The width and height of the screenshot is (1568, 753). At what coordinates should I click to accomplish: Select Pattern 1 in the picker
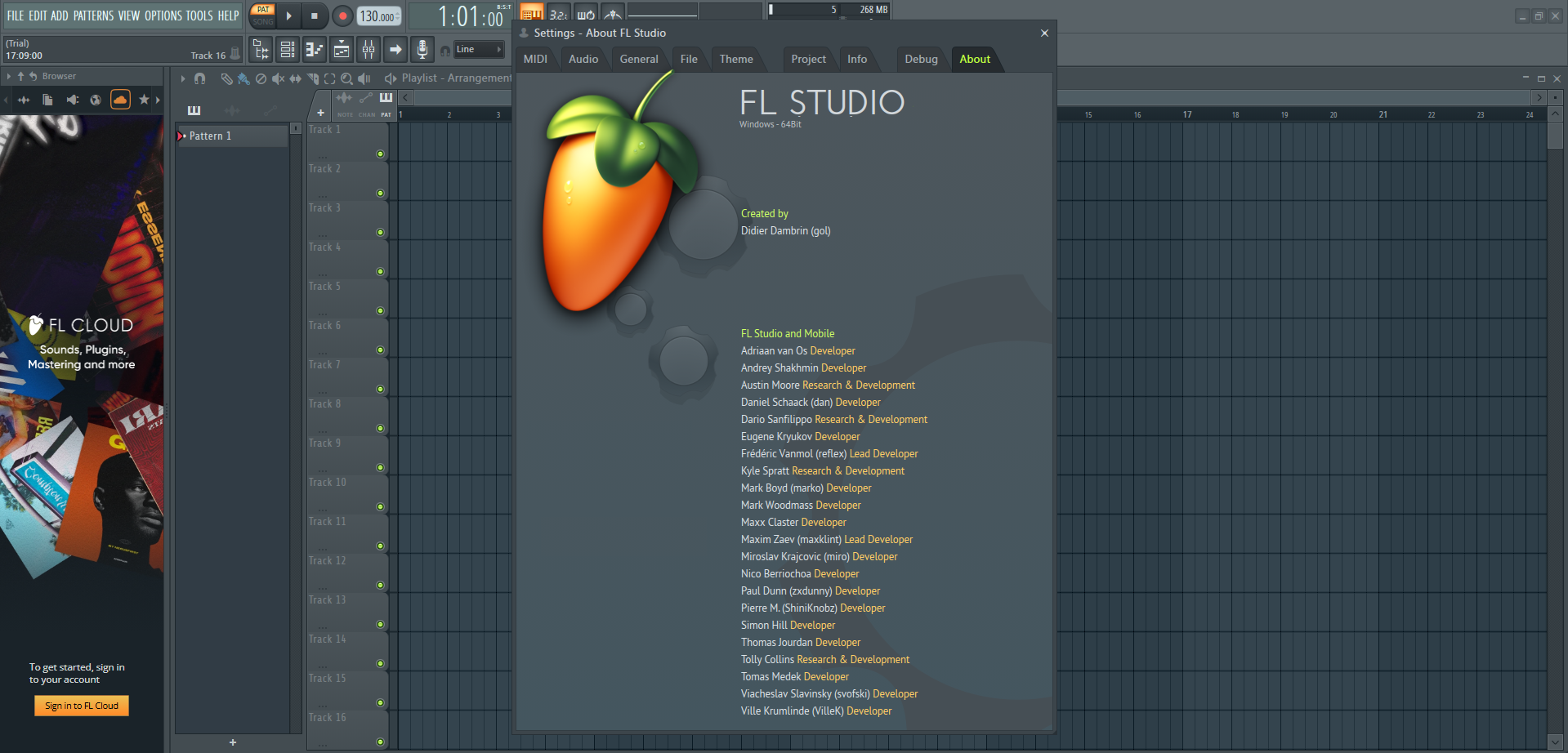click(232, 136)
